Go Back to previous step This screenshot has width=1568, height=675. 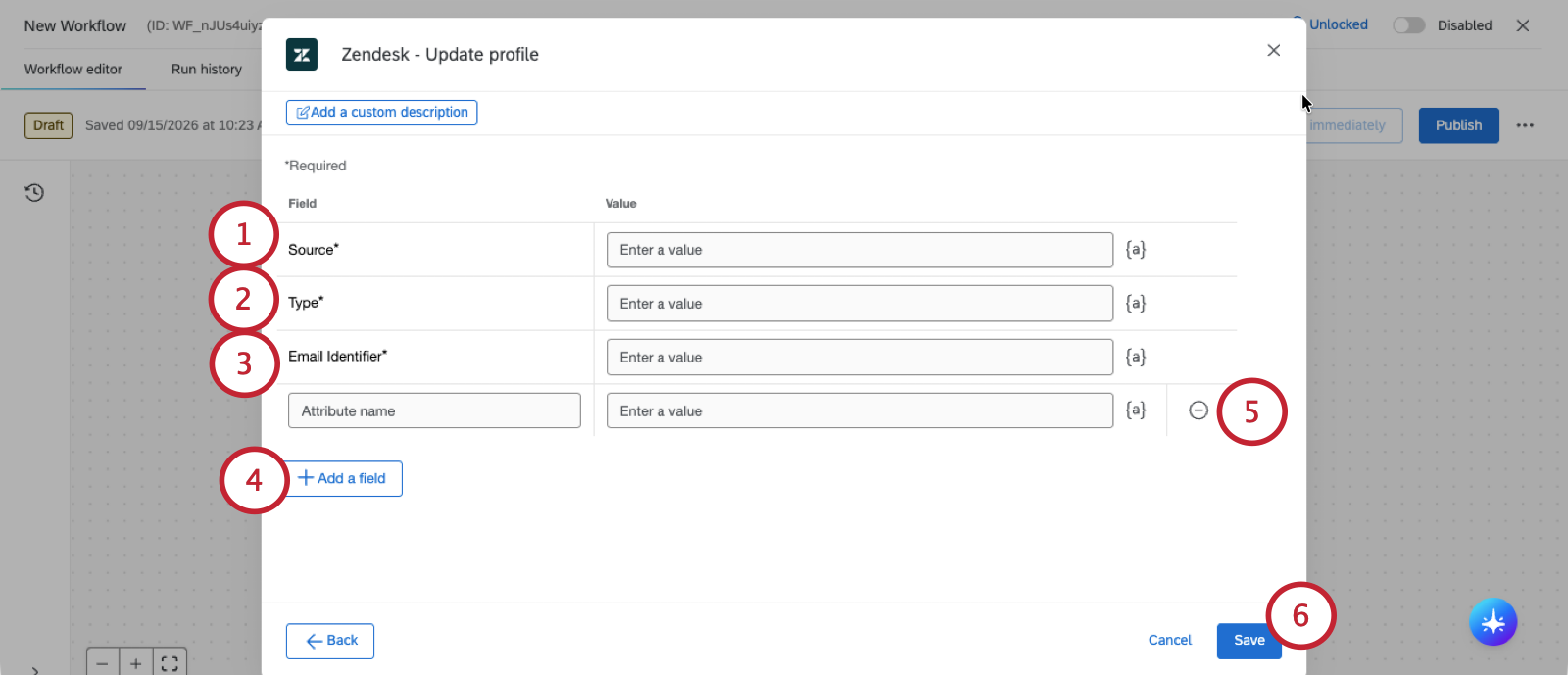(330, 641)
